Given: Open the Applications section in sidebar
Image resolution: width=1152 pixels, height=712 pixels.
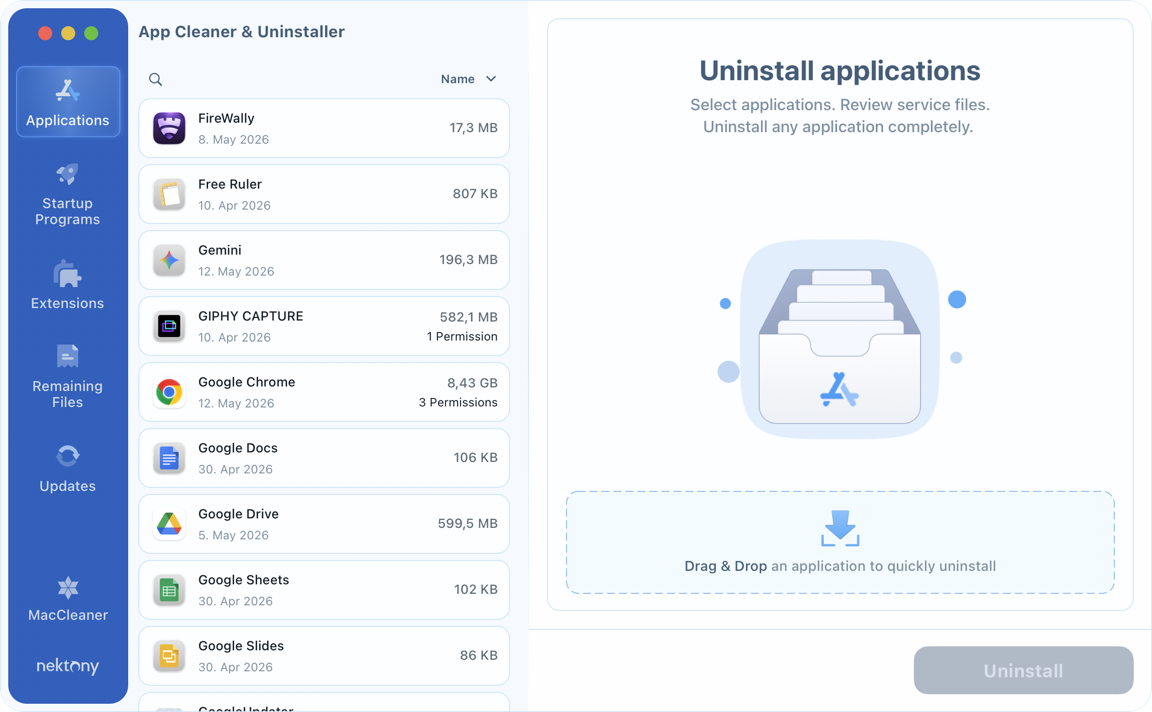Looking at the screenshot, I should [x=68, y=101].
